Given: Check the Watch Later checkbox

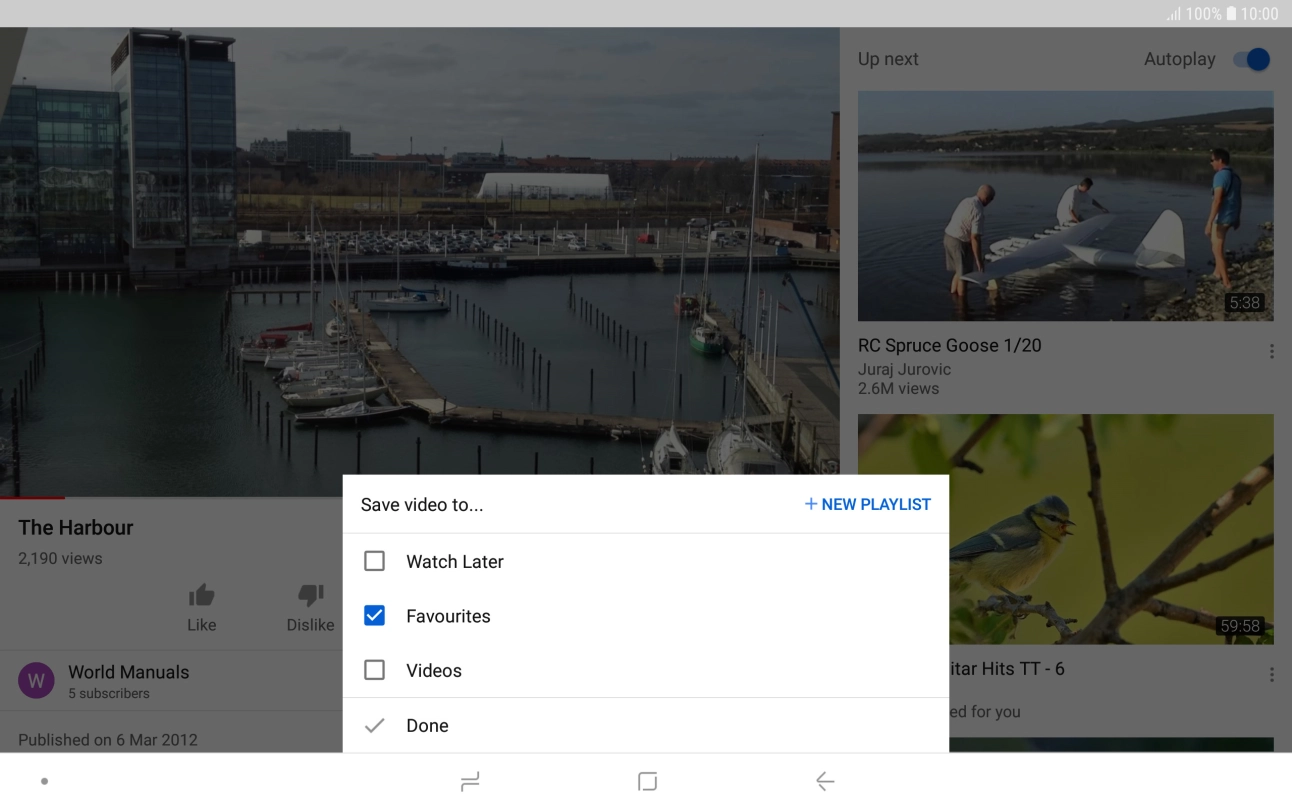Looking at the screenshot, I should coord(374,562).
